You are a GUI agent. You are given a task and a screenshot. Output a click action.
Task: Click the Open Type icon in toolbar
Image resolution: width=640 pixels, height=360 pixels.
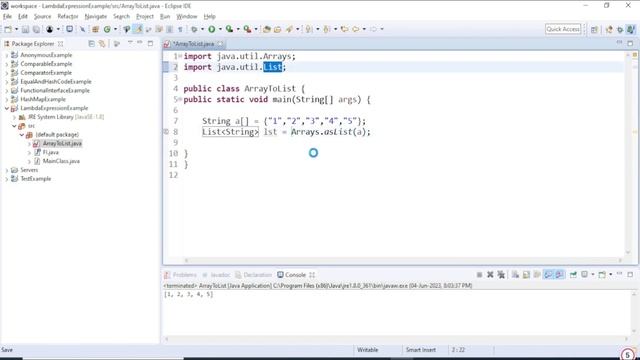267,29
